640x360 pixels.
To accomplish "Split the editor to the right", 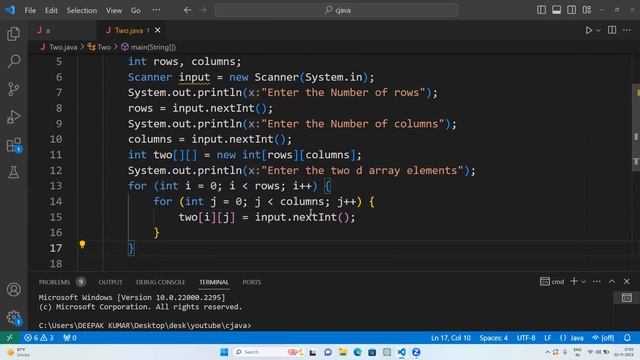I will pos(612,30).
